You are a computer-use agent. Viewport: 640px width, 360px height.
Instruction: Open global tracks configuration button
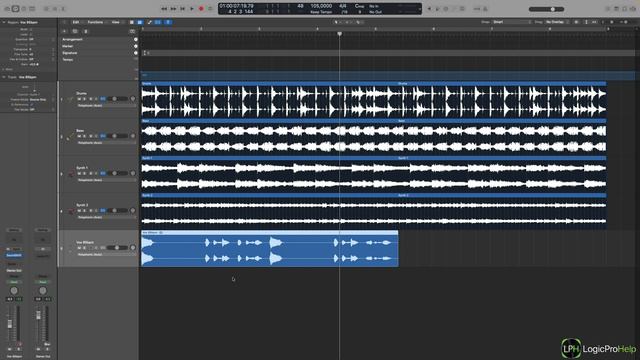click(x=132, y=31)
